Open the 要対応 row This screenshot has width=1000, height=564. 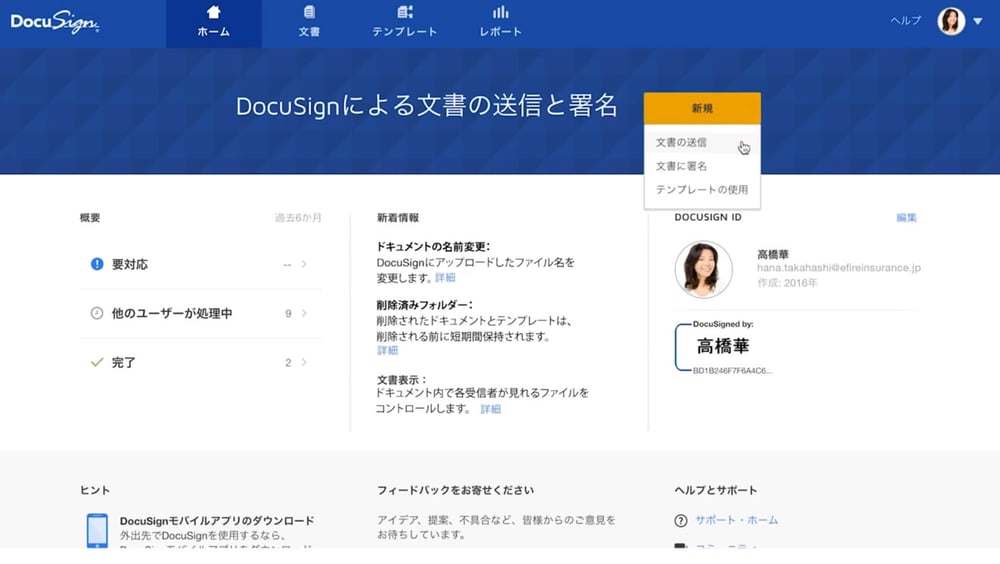pos(201,264)
